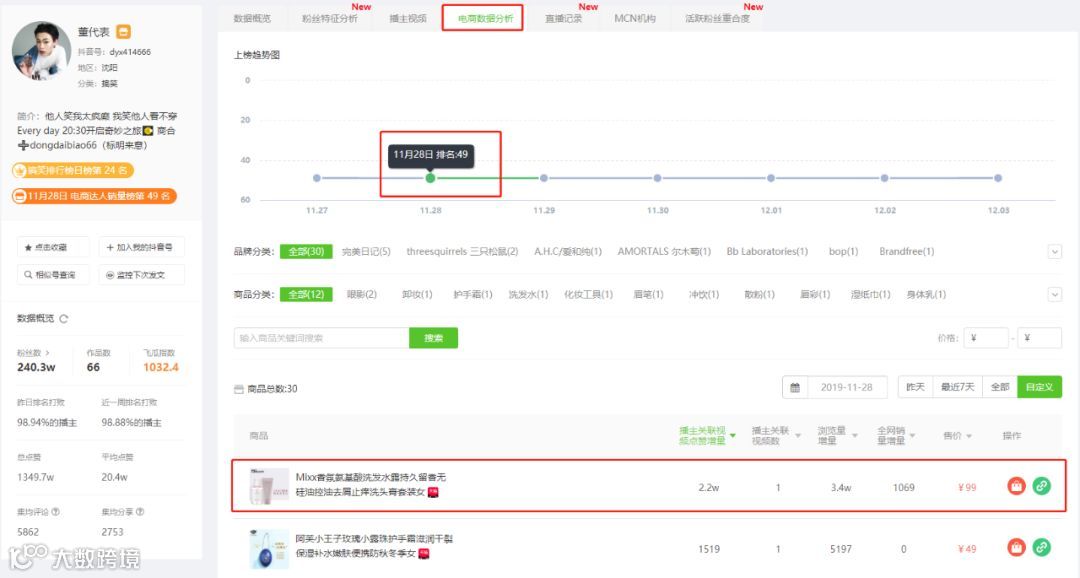Screen dimensions: 1080x578
Task: Filter by brand bop(1)
Action: click(x=843, y=251)
